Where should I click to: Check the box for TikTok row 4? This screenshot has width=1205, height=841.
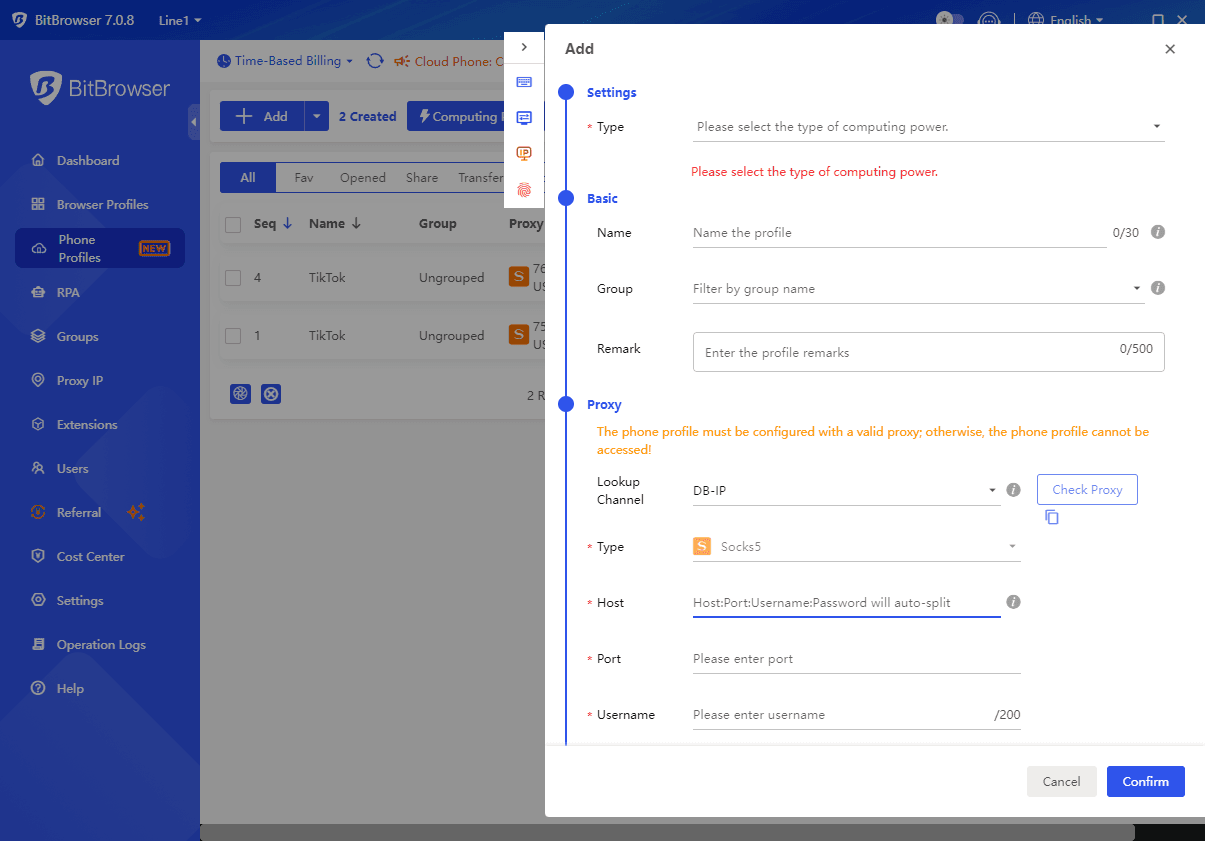pos(233,278)
